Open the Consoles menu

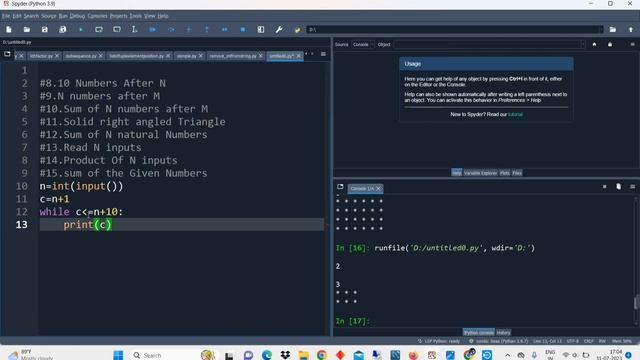click(98, 16)
